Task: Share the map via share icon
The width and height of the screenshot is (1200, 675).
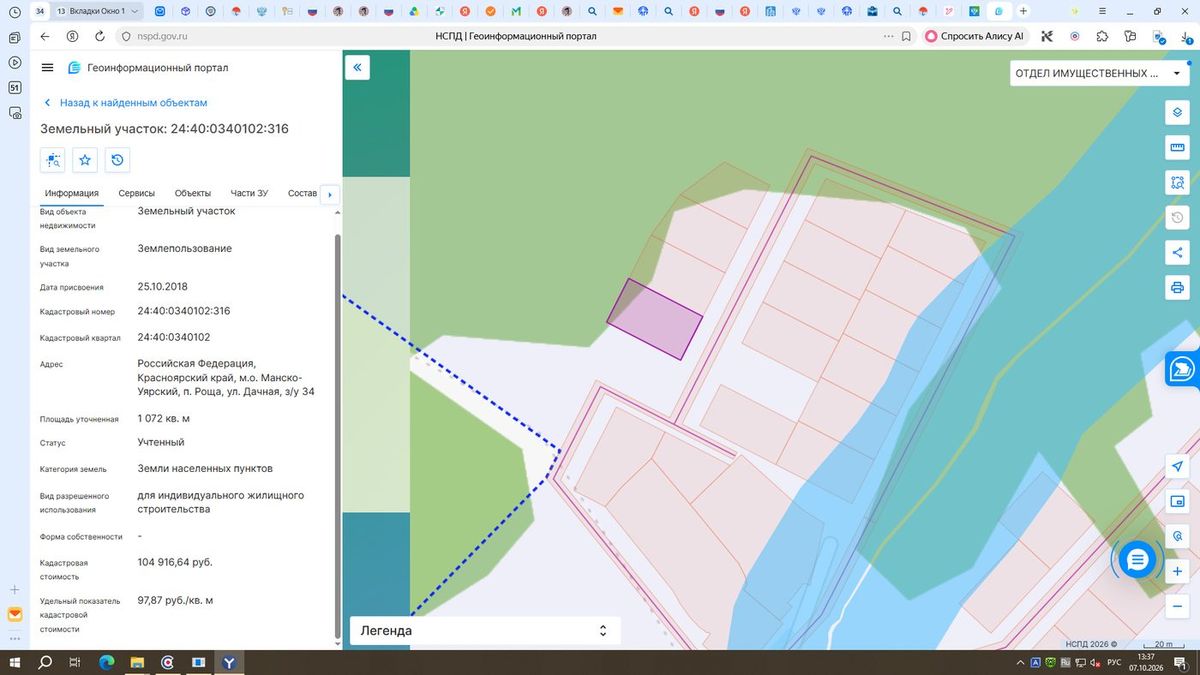Action: point(1177,252)
